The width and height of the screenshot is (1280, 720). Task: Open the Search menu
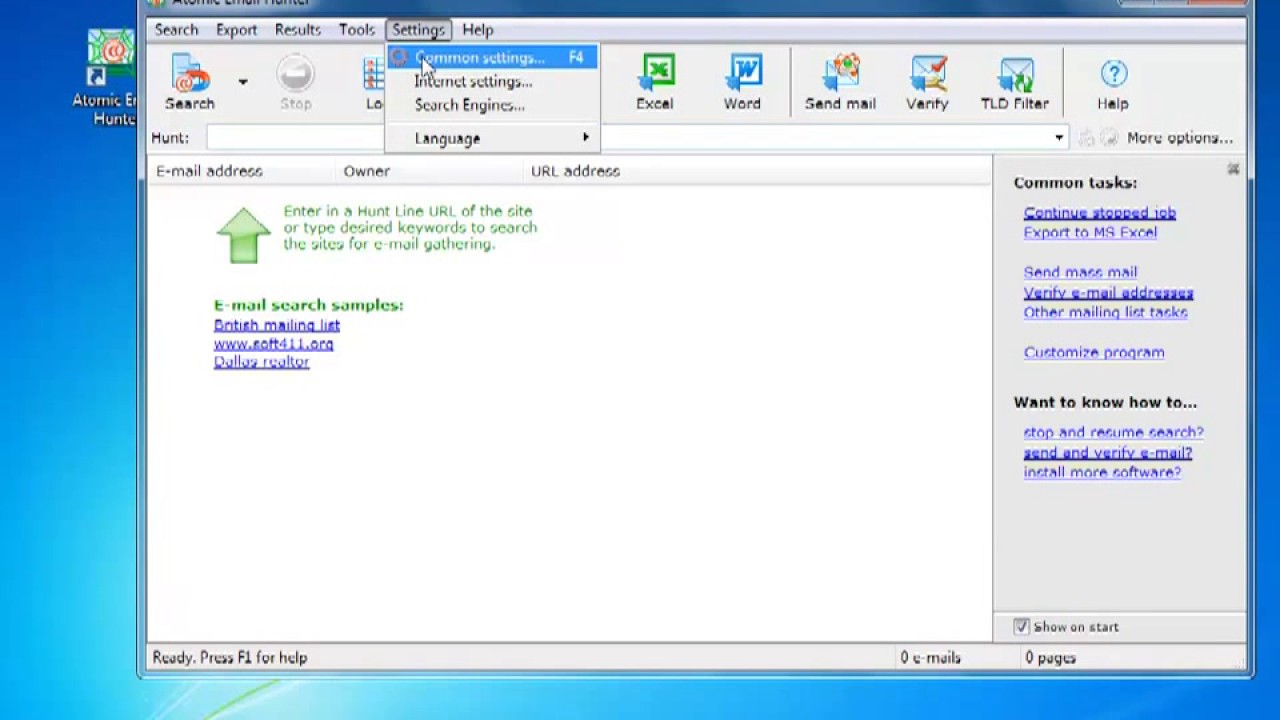[176, 30]
